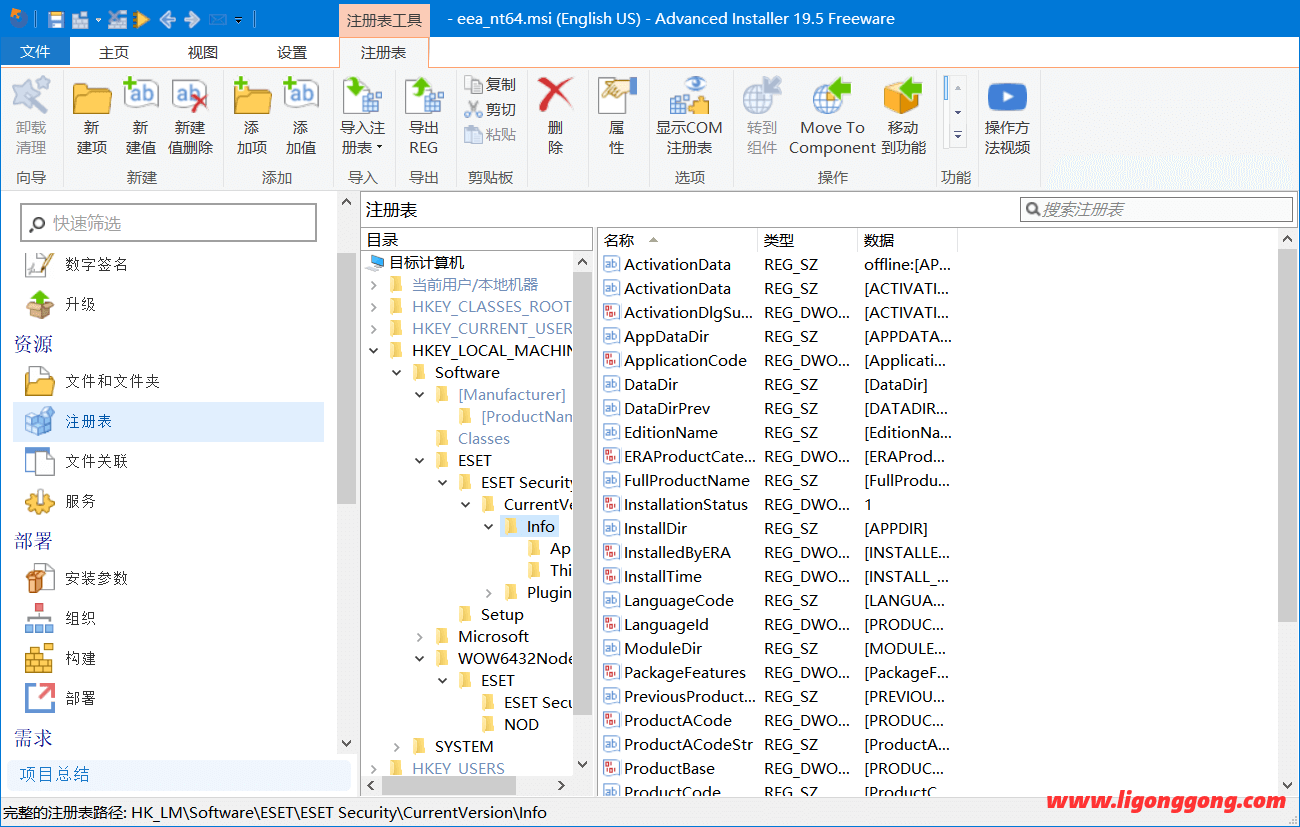Select the NOD key in tree
Image resolution: width=1300 pixels, height=827 pixels.
pyautogui.click(x=521, y=725)
